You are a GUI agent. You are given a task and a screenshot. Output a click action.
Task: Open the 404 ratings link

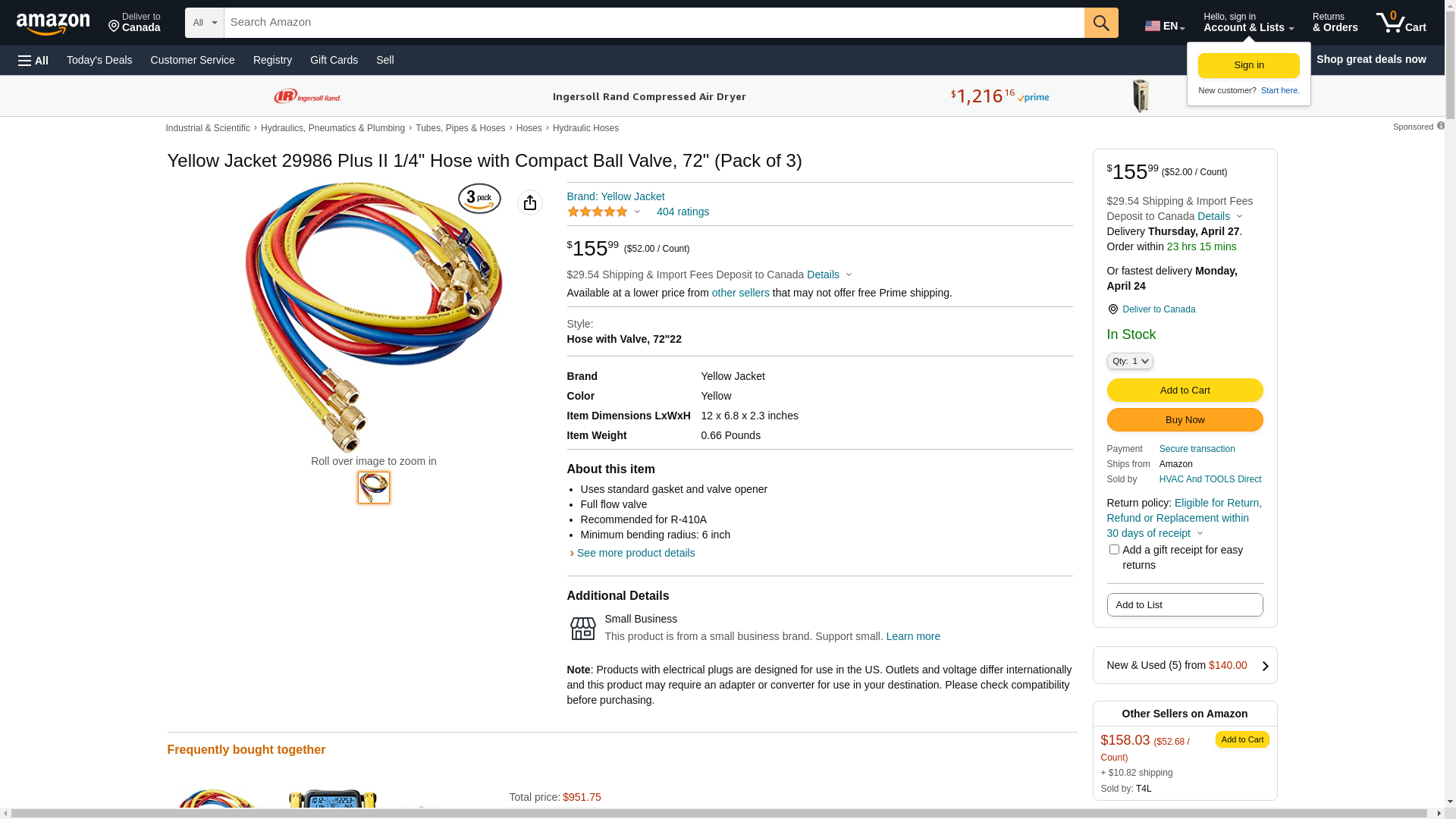[682, 212]
